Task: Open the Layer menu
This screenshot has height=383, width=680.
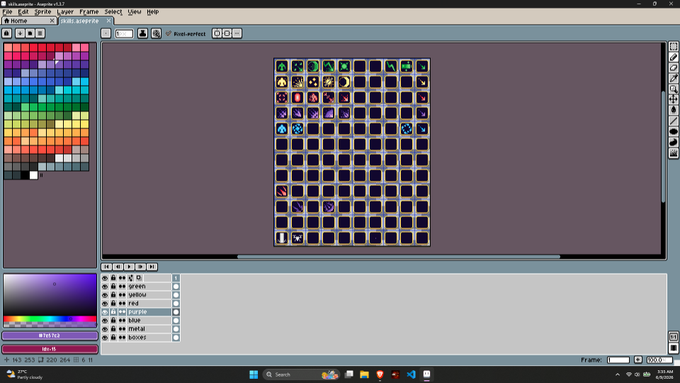Action: (65, 12)
